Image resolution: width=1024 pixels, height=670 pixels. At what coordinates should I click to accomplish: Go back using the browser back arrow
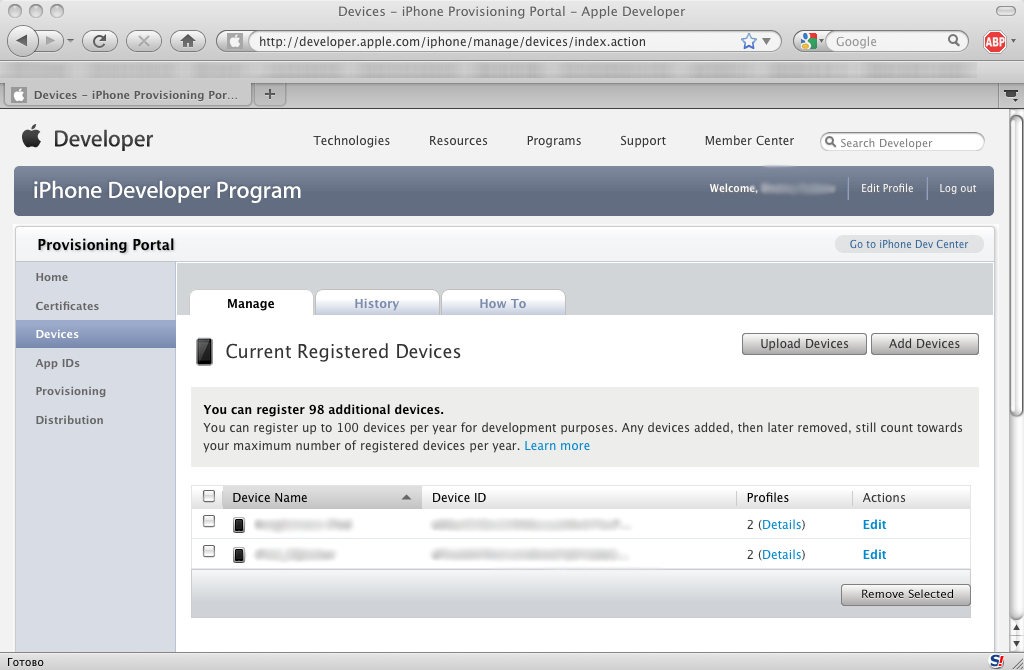click(22, 41)
